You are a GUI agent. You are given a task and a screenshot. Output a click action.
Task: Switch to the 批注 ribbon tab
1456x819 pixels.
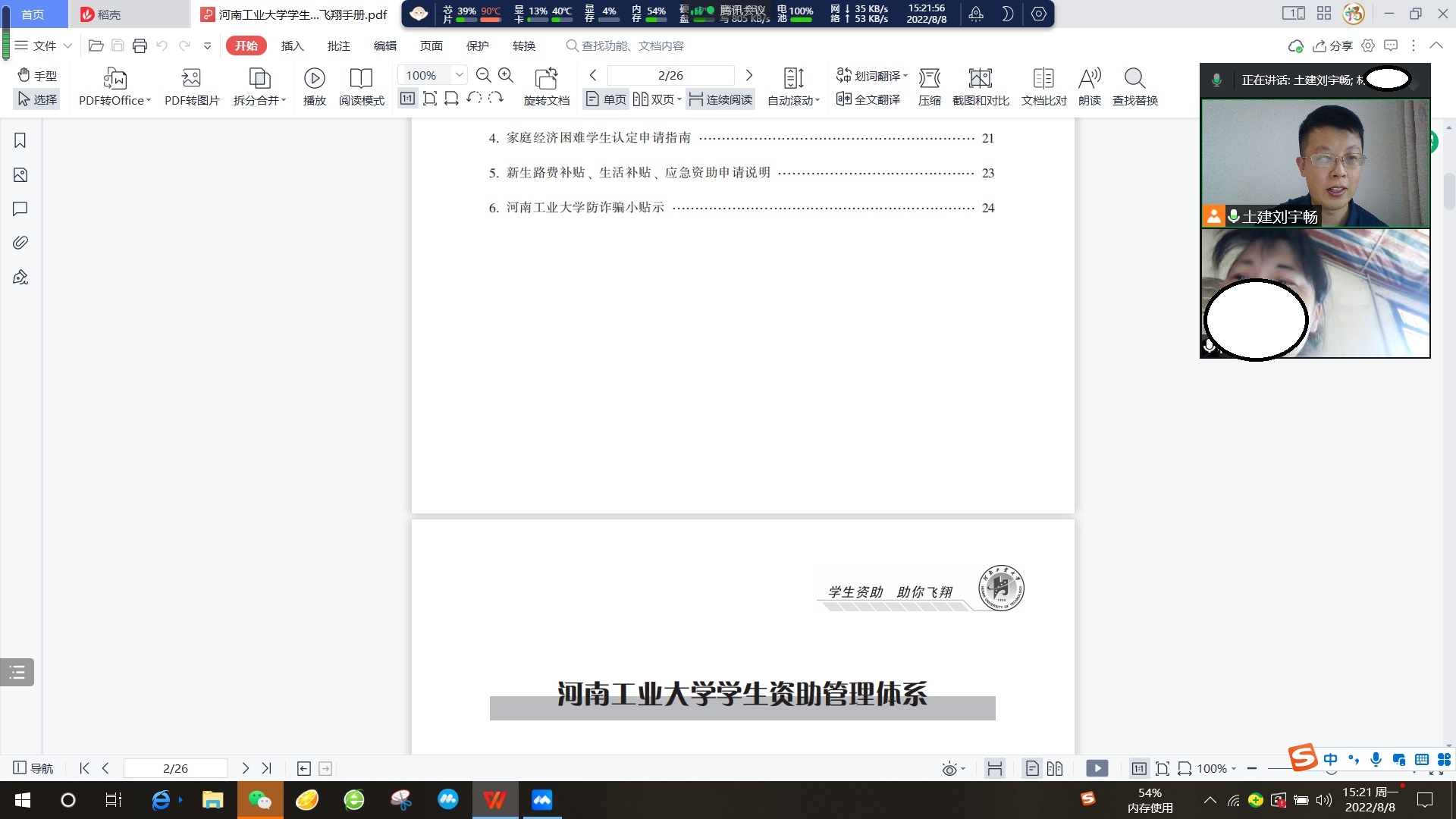coord(338,45)
